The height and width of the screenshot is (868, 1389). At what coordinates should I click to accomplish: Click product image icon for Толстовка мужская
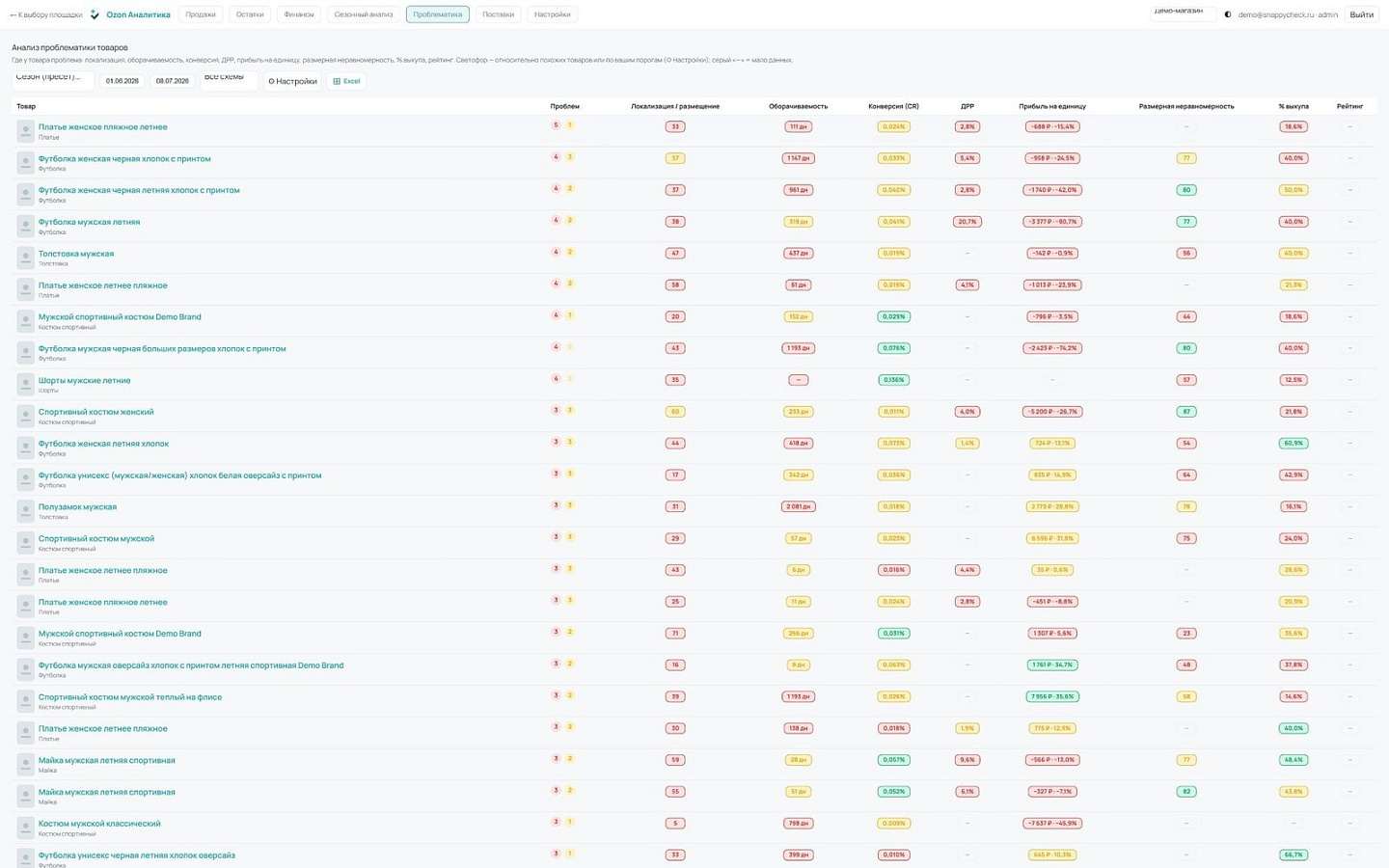(26, 258)
